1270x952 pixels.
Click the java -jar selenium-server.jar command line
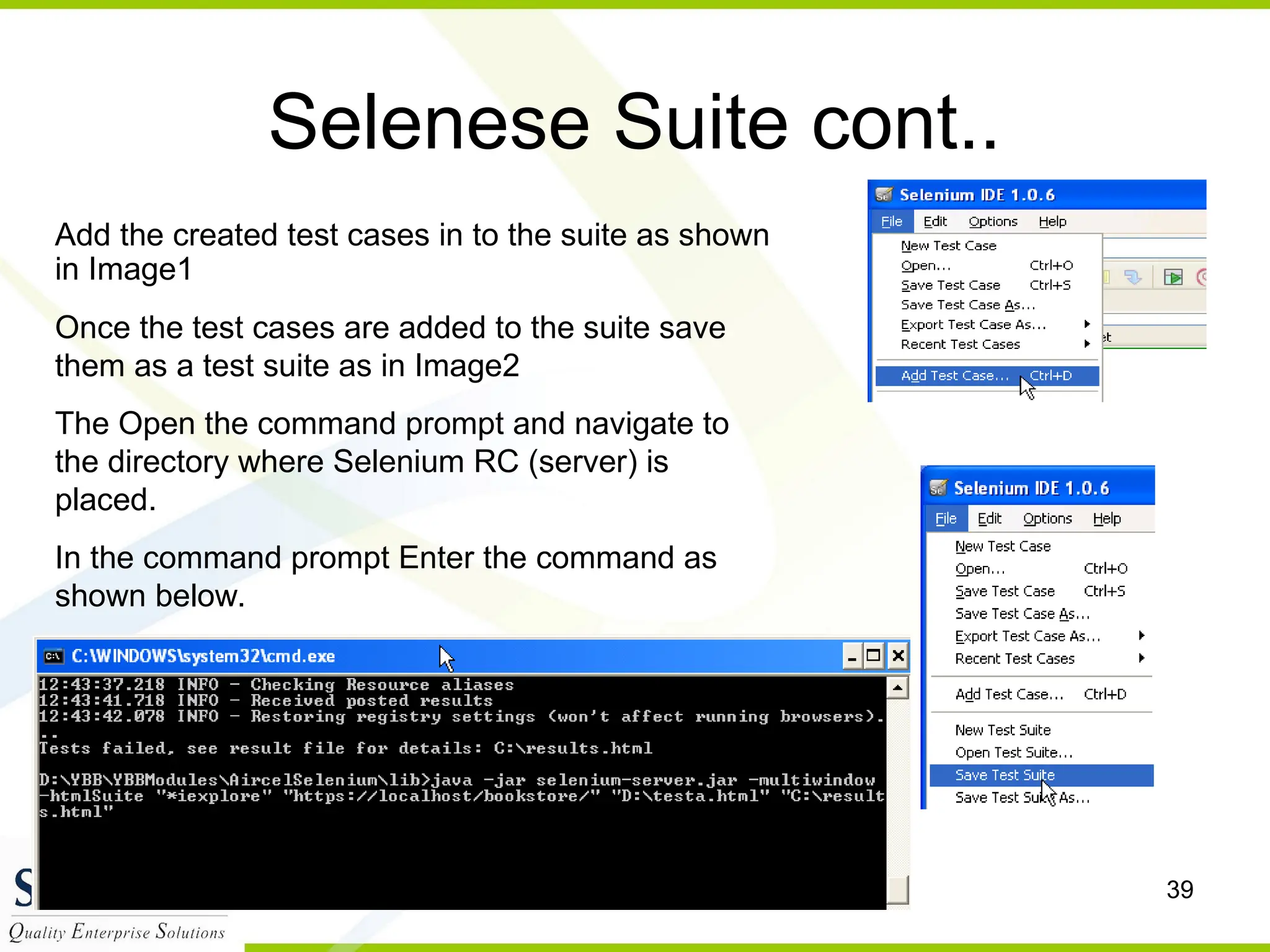[457, 780]
